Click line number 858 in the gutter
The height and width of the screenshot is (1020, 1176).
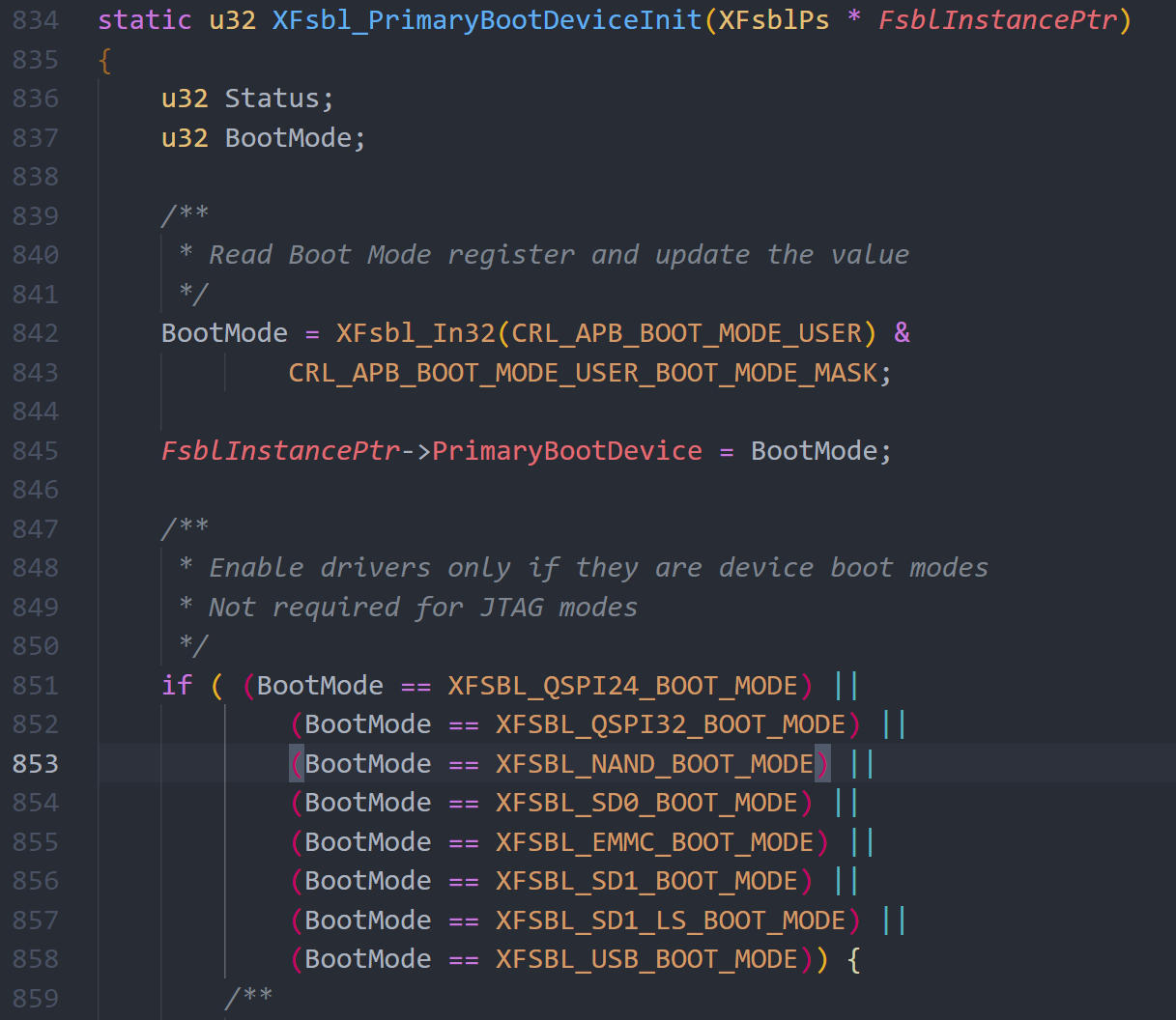36,959
